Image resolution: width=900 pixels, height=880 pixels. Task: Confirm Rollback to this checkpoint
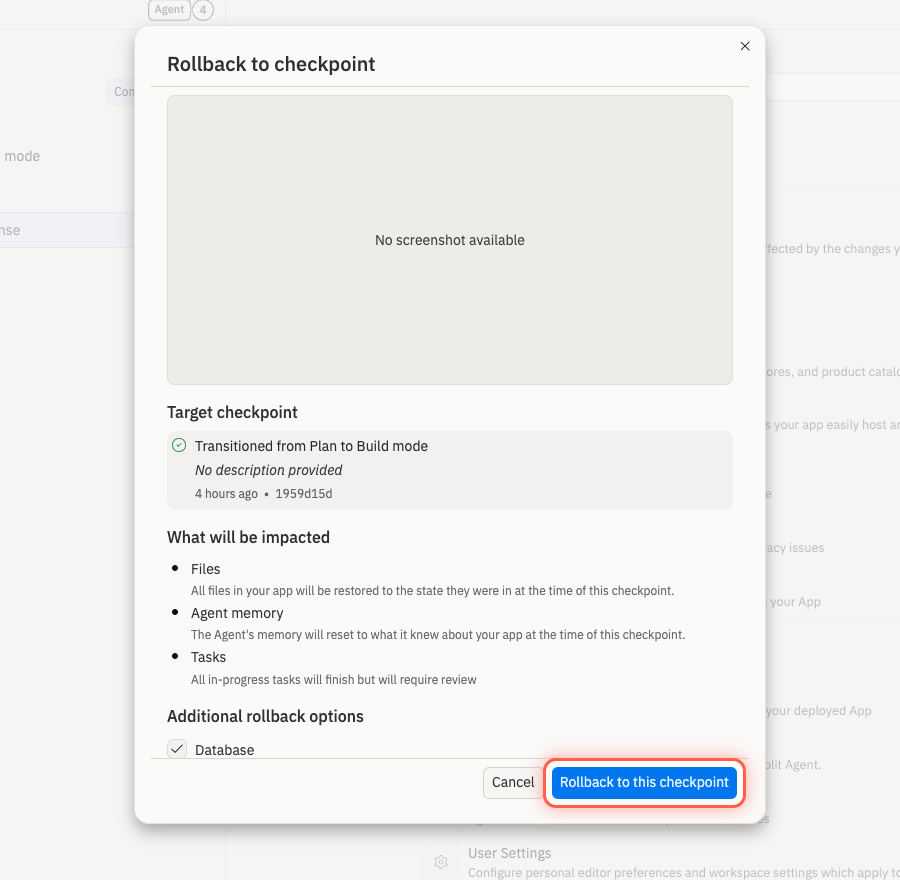pyautogui.click(x=644, y=782)
